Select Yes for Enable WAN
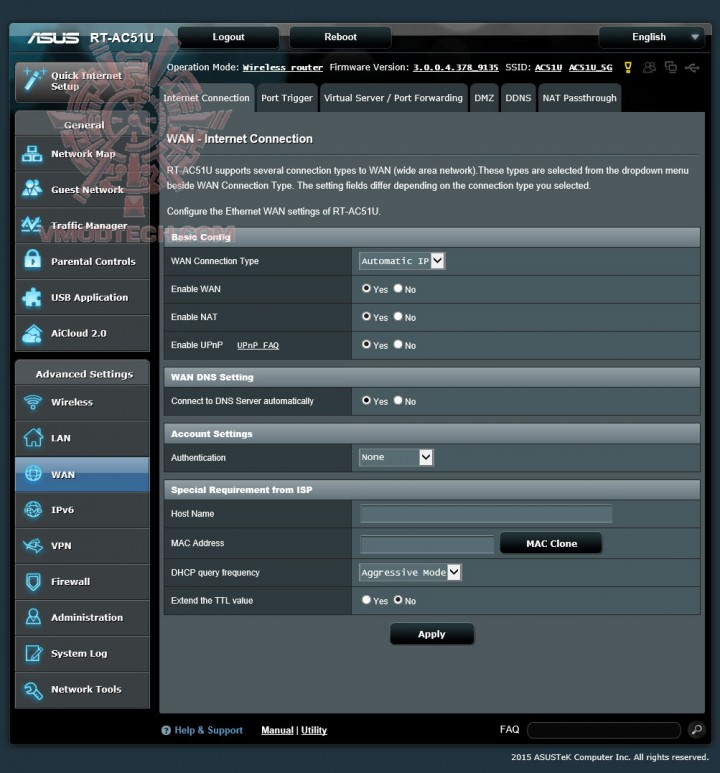Screen dimensions: 720x773 tap(366, 288)
